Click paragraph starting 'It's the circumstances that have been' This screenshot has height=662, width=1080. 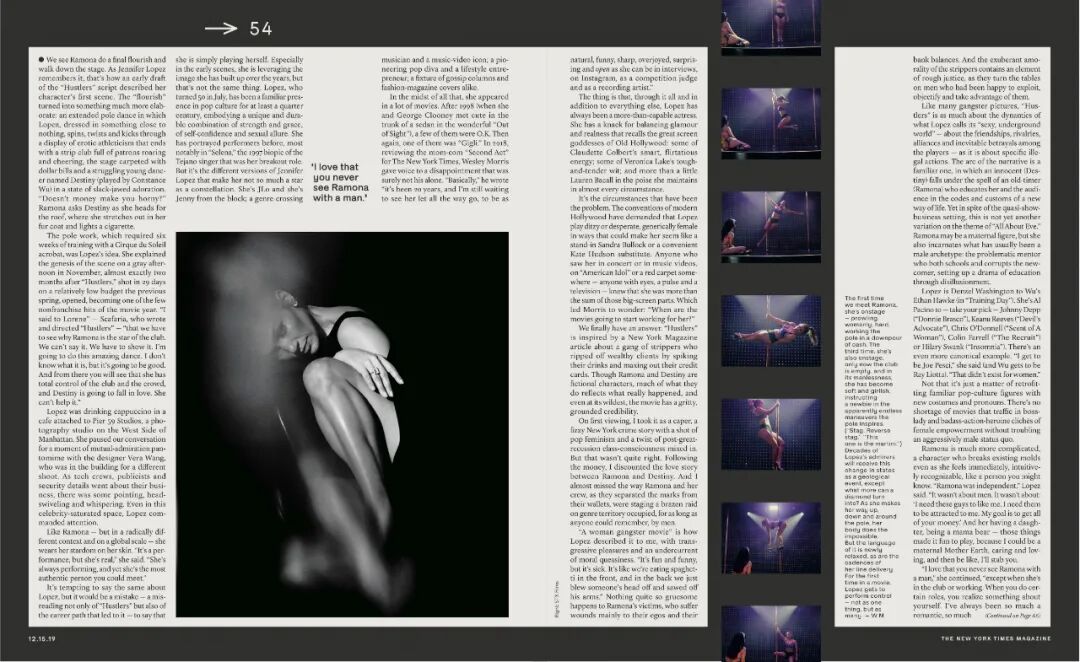coord(634,259)
